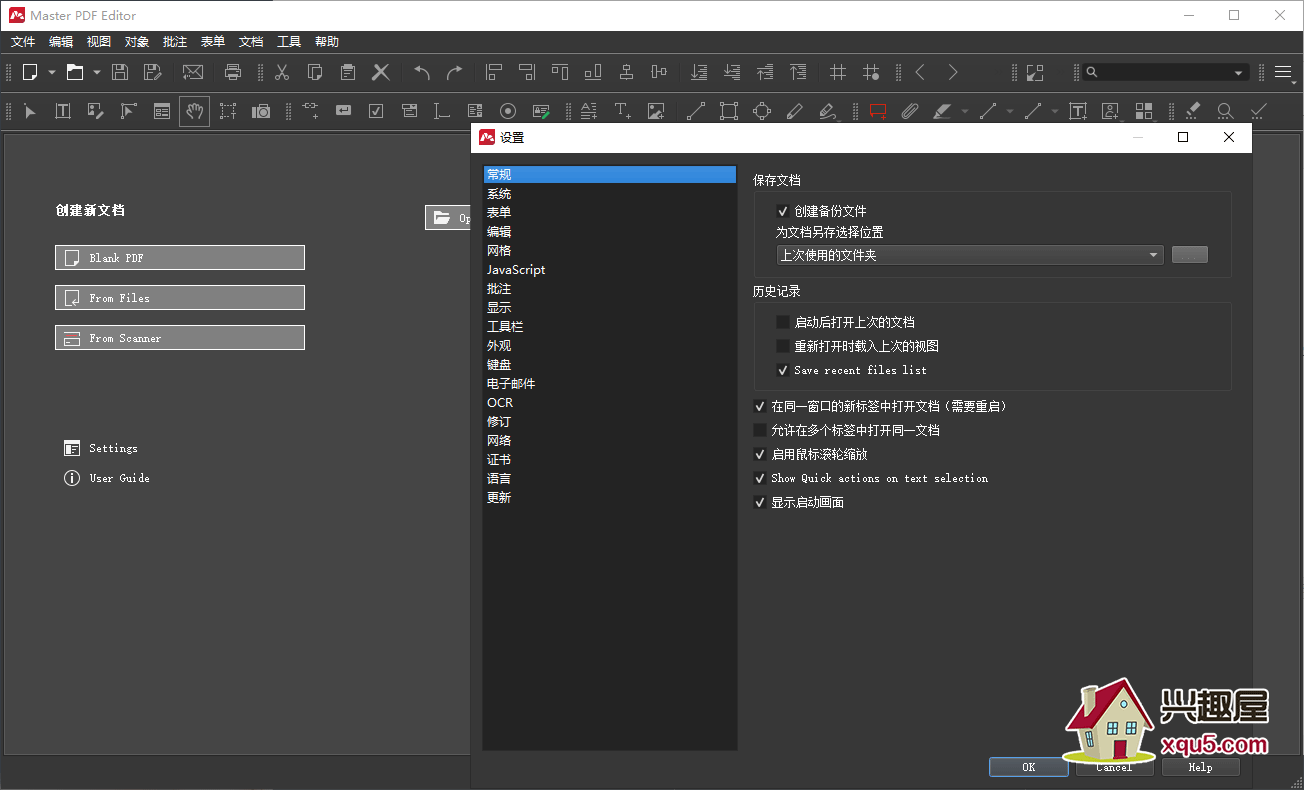The width and height of the screenshot is (1304, 790).
Task: Toggle Show Quick actions on text selection
Action: (x=759, y=478)
